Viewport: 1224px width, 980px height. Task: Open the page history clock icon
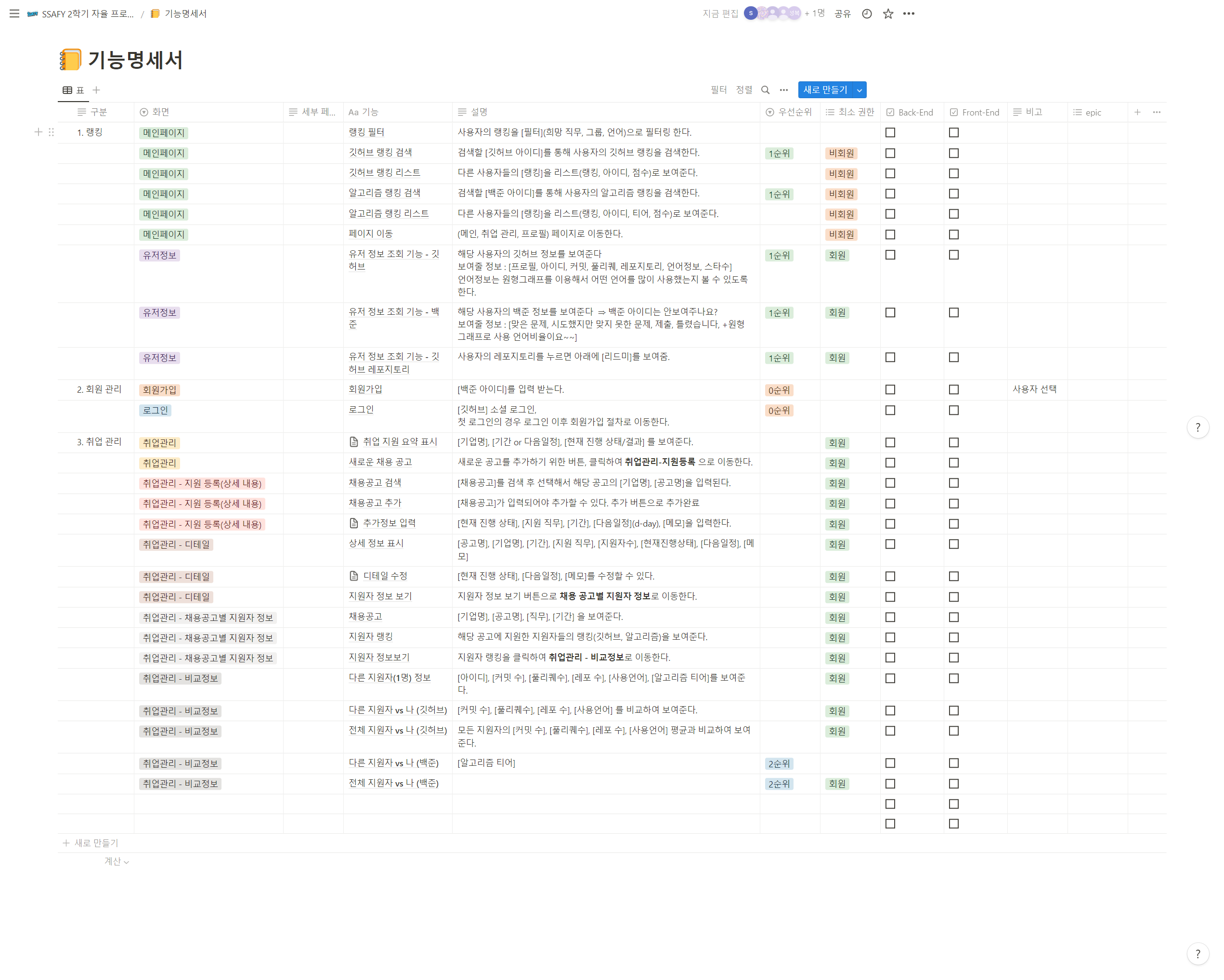click(866, 13)
